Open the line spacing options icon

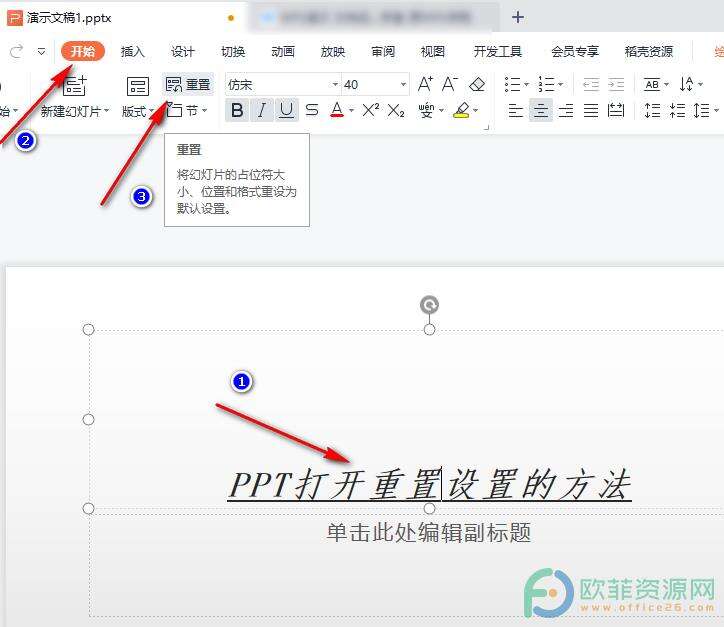point(702,110)
